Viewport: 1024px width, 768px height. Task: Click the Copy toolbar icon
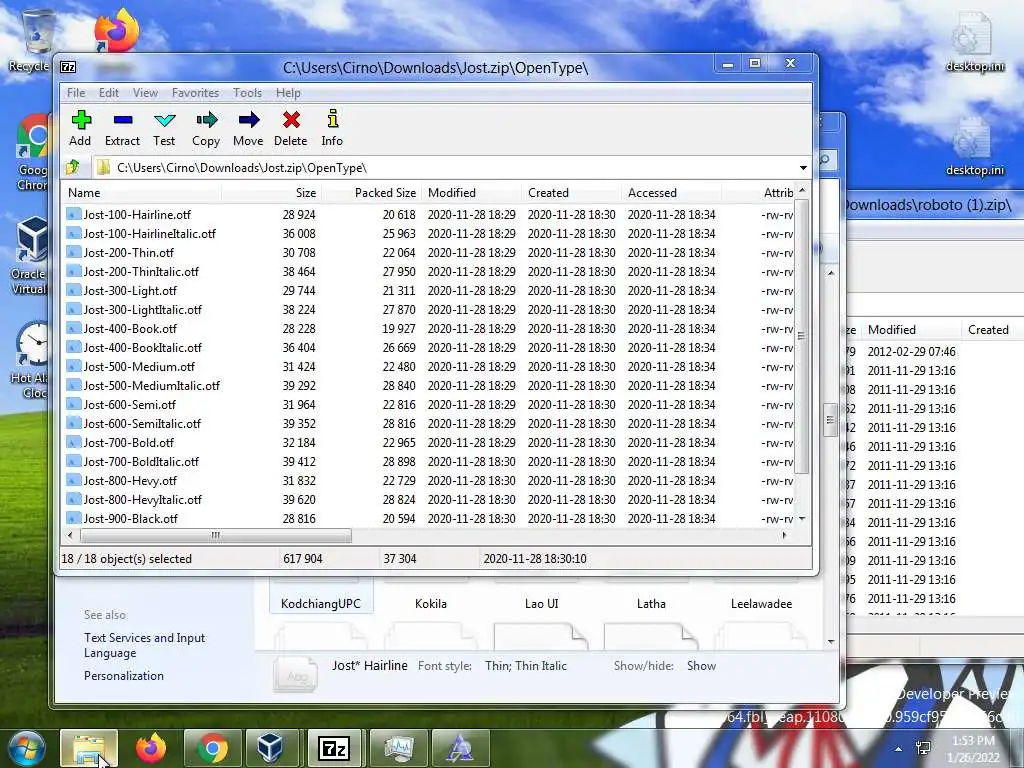[x=206, y=120]
